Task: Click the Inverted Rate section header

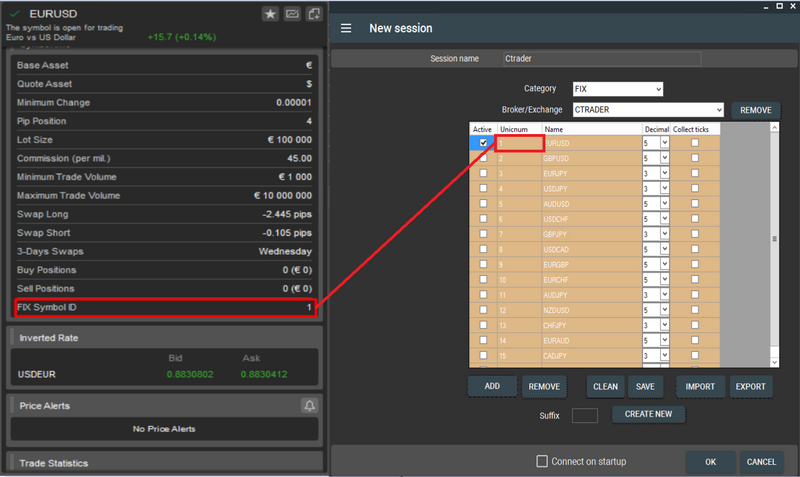Action: coord(164,338)
